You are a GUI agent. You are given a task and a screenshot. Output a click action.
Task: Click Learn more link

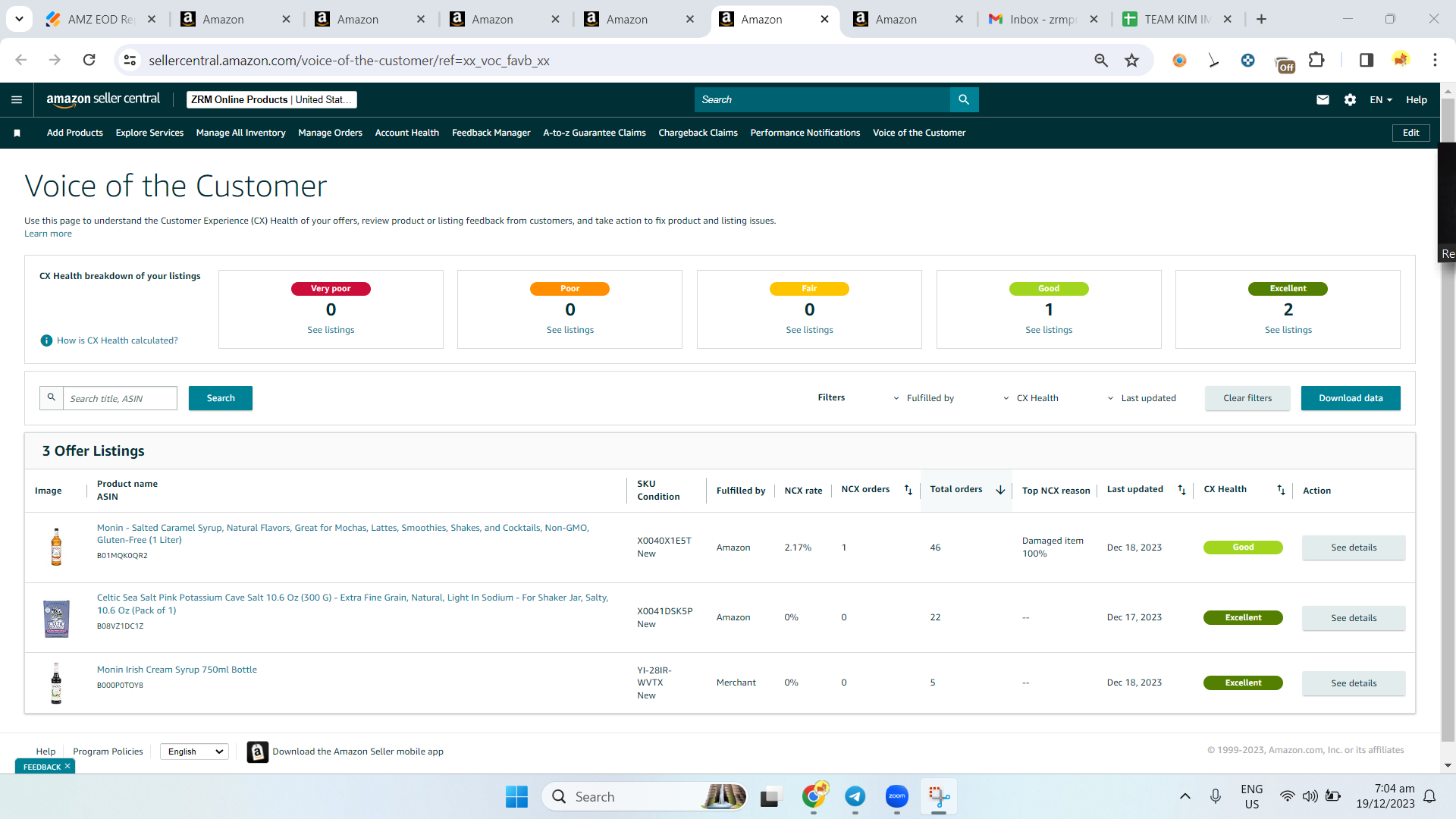click(x=48, y=234)
